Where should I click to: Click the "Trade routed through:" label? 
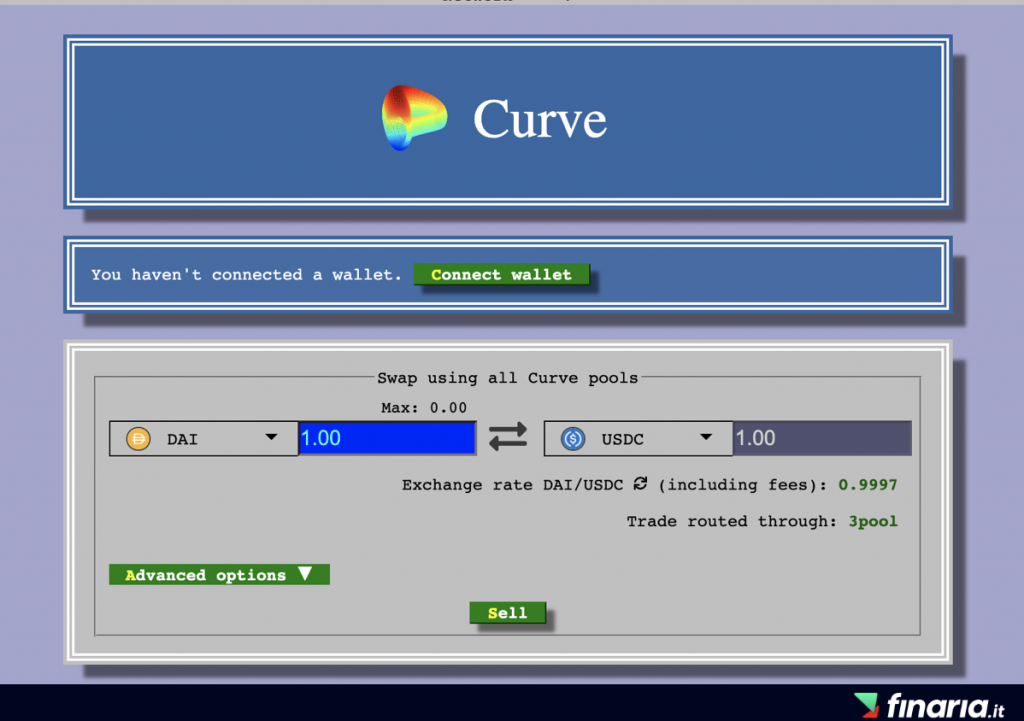tap(731, 521)
